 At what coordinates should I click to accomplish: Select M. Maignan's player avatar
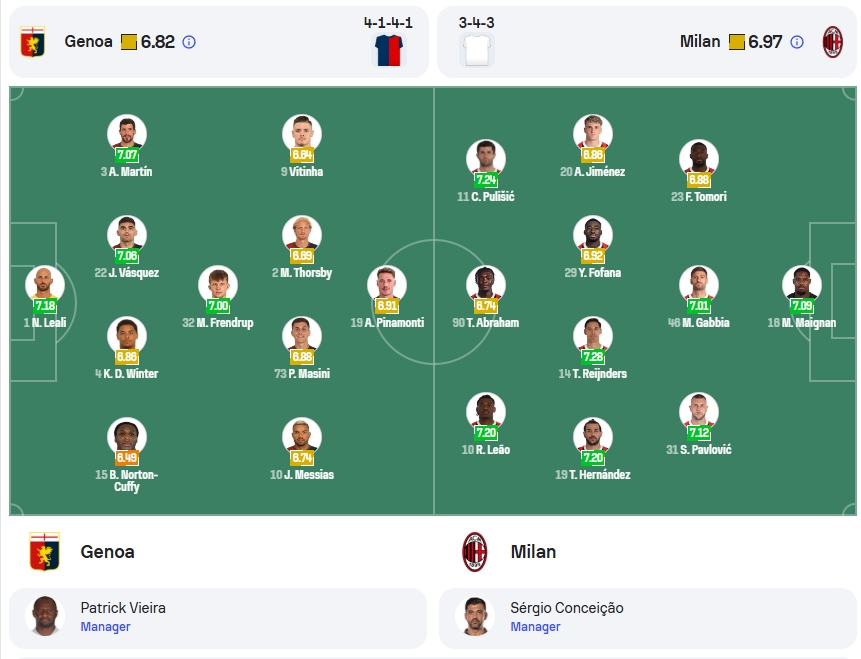[x=802, y=286]
